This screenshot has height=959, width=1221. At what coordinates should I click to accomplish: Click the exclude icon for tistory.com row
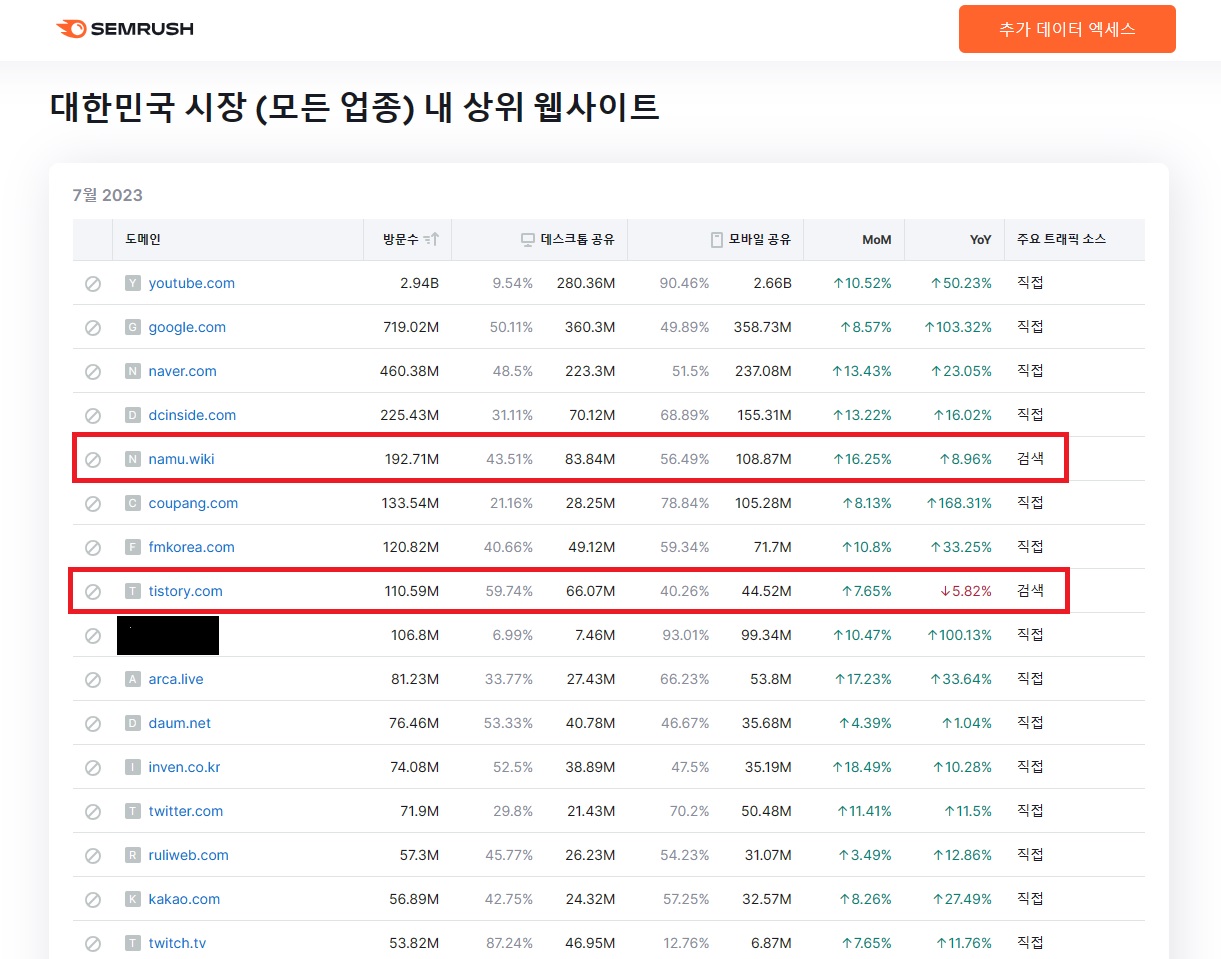pyautogui.click(x=93, y=592)
